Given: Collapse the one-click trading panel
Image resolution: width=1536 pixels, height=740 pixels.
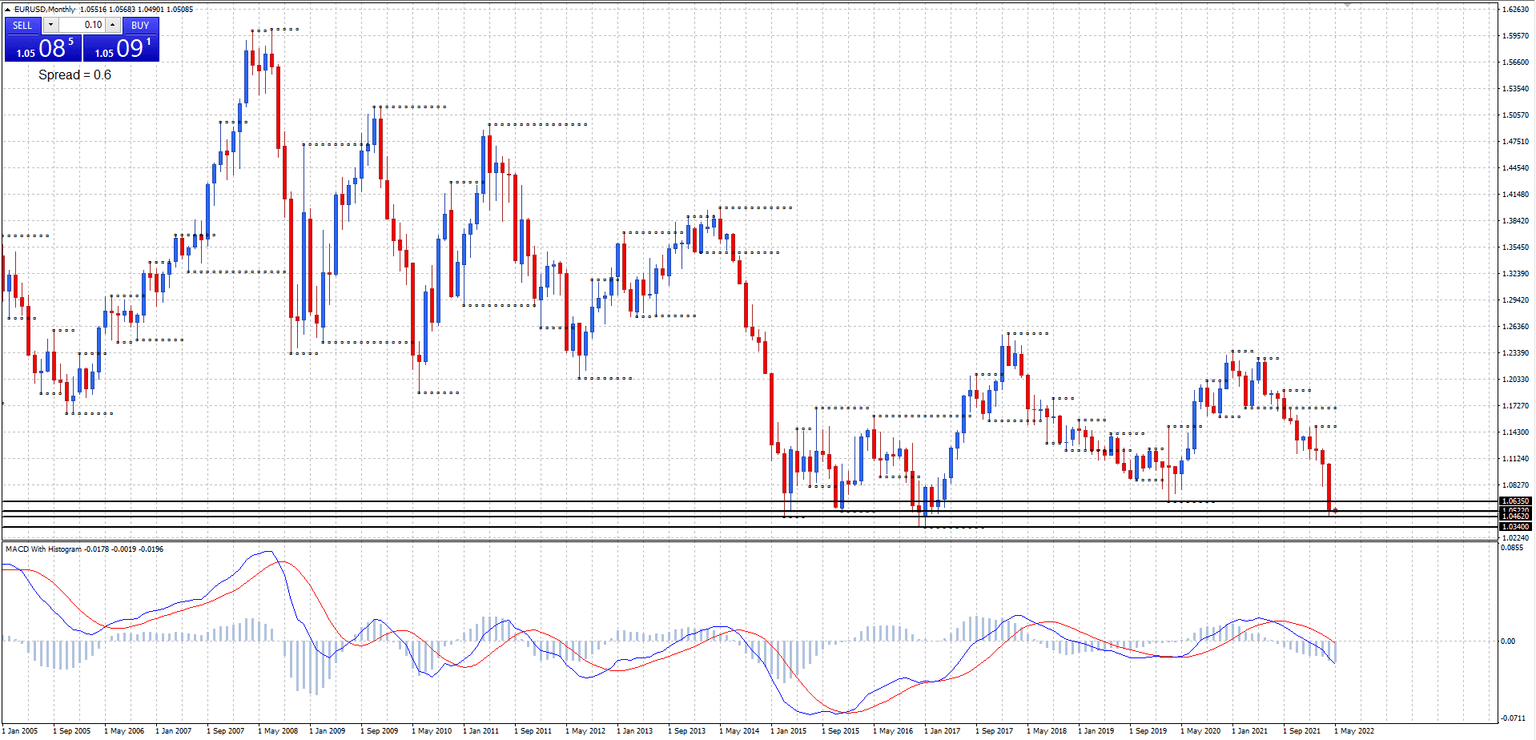Looking at the screenshot, I should pyautogui.click(x=8, y=9).
